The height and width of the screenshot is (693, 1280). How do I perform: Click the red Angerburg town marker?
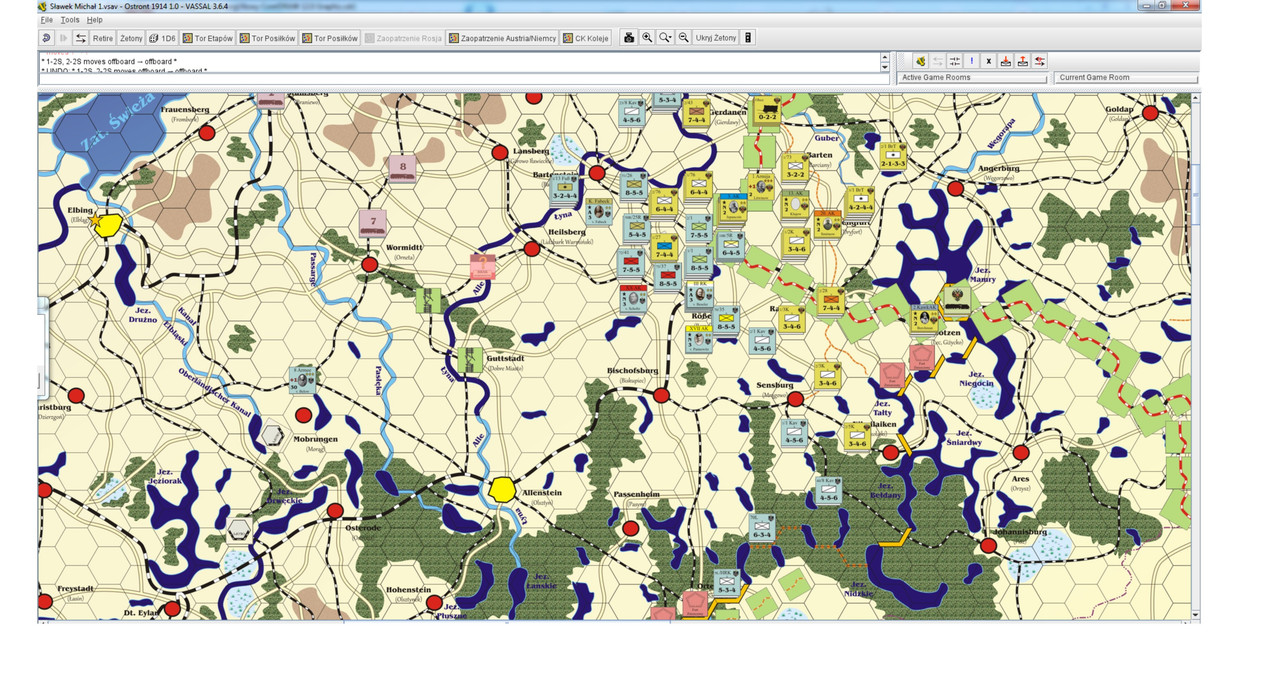coord(955,187)
